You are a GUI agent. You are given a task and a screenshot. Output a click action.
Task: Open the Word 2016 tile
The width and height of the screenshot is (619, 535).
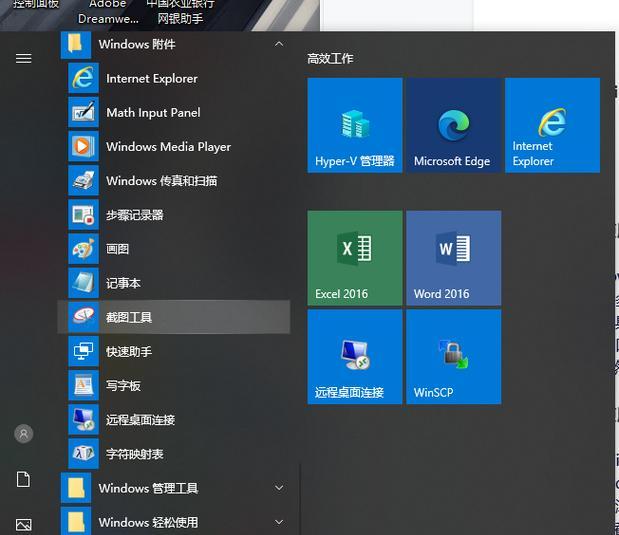pos(454,258)
